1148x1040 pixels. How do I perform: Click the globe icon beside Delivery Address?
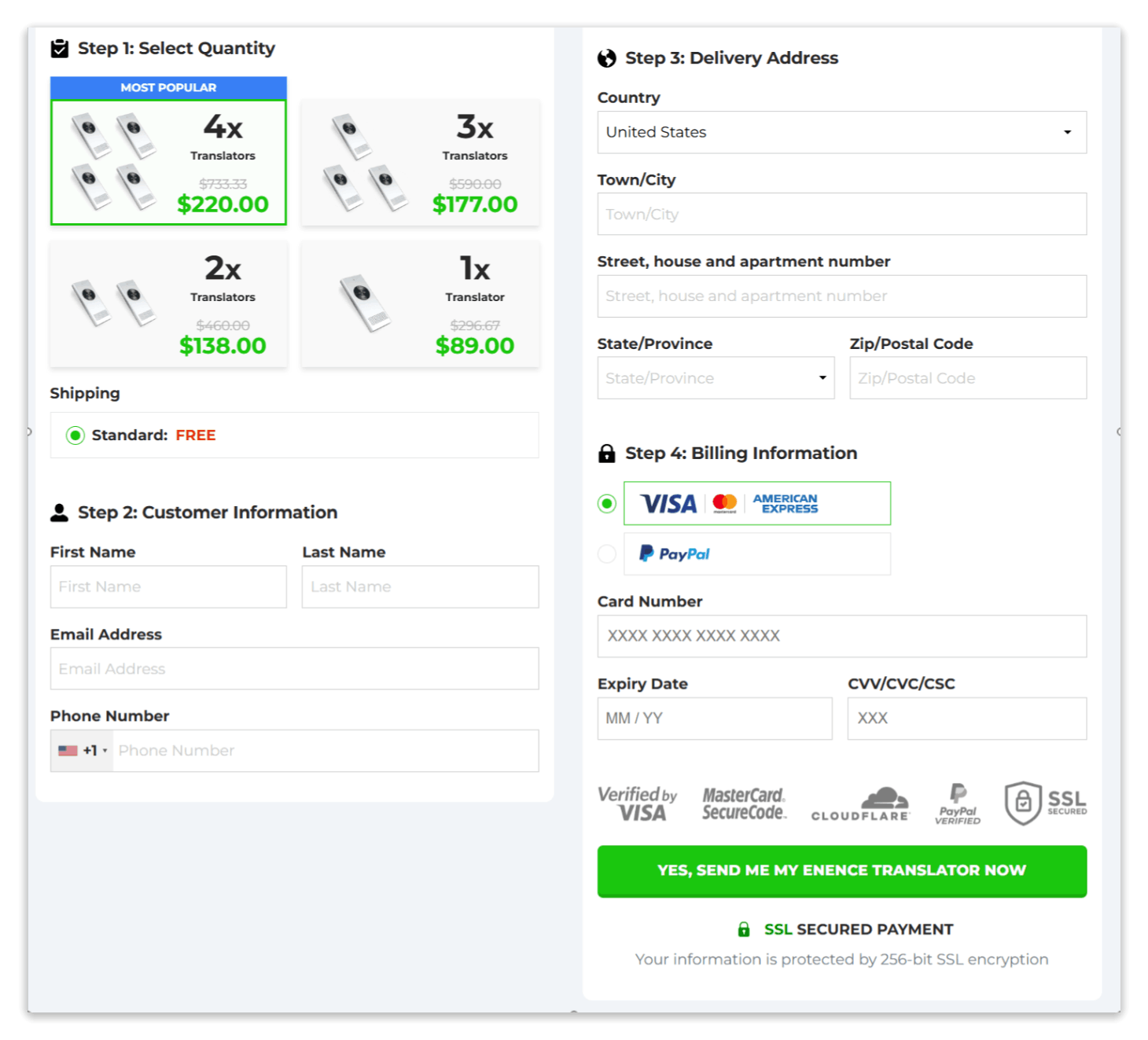605,57
